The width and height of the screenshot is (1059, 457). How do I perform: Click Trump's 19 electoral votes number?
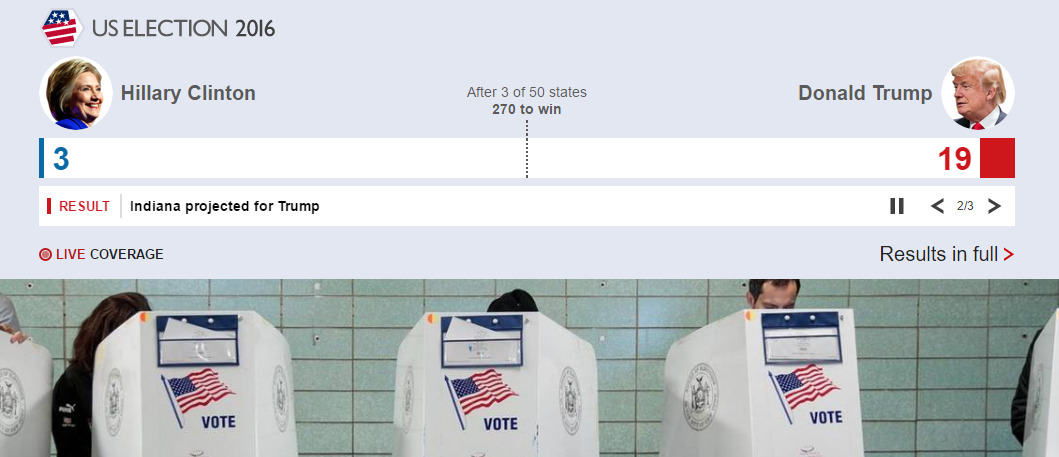[954, 159]
